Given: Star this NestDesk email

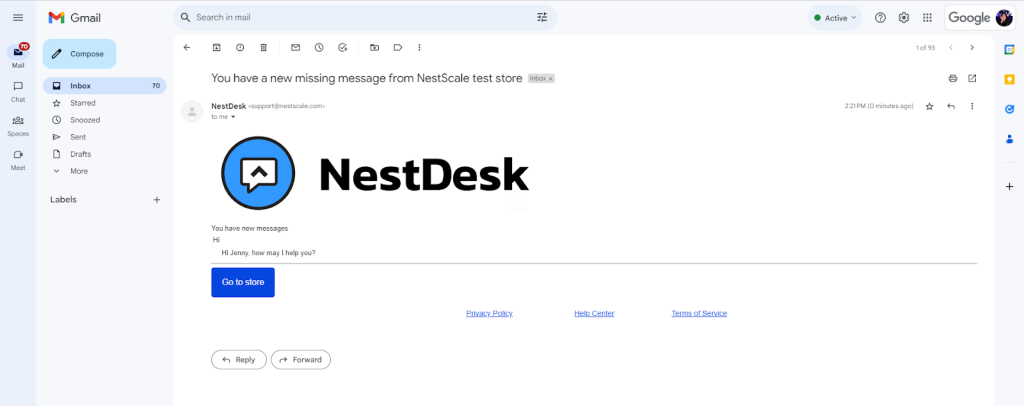Looking at the screenshot, I should click(x=929, y=106).
